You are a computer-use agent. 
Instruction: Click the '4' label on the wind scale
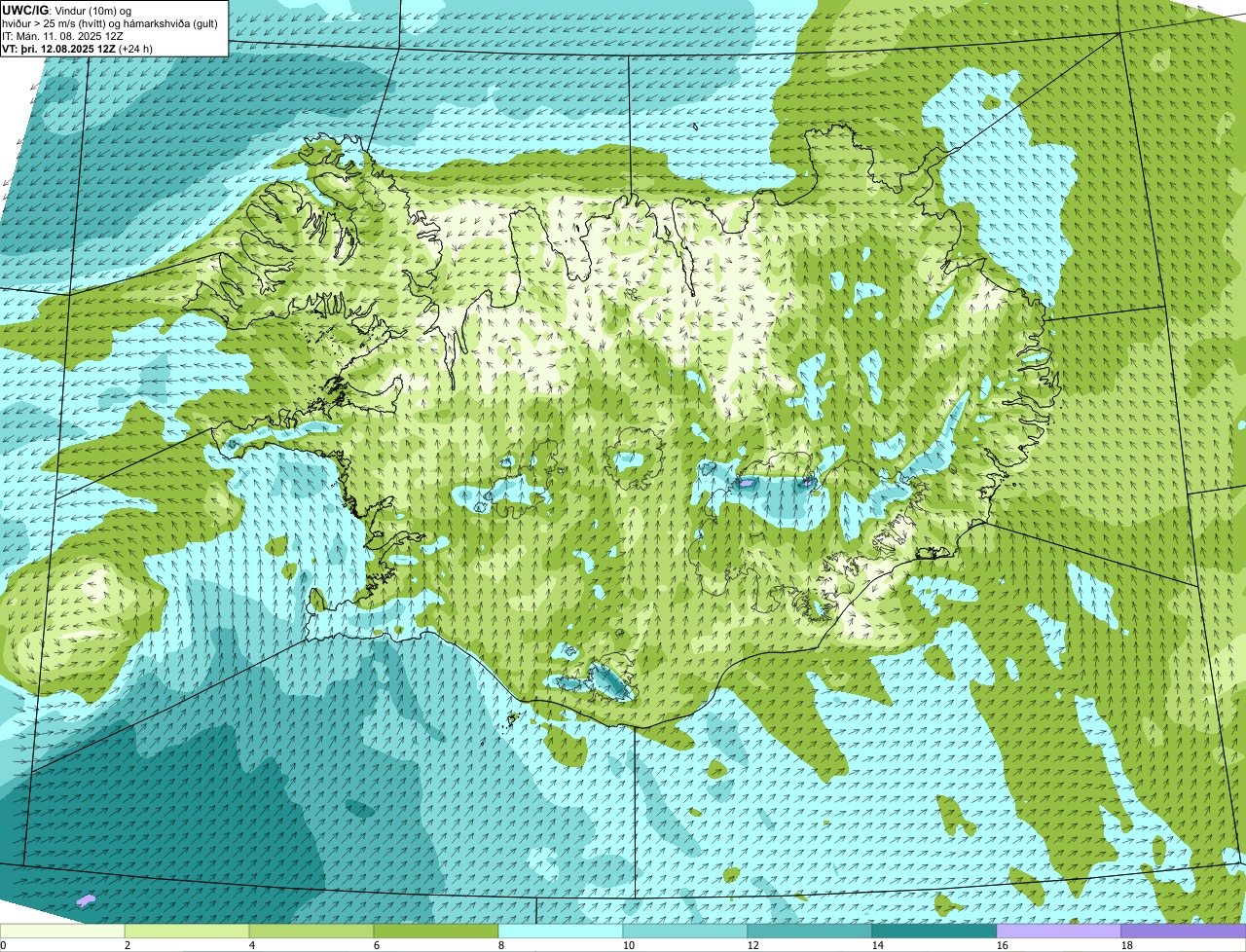click(x=252, y=945)
